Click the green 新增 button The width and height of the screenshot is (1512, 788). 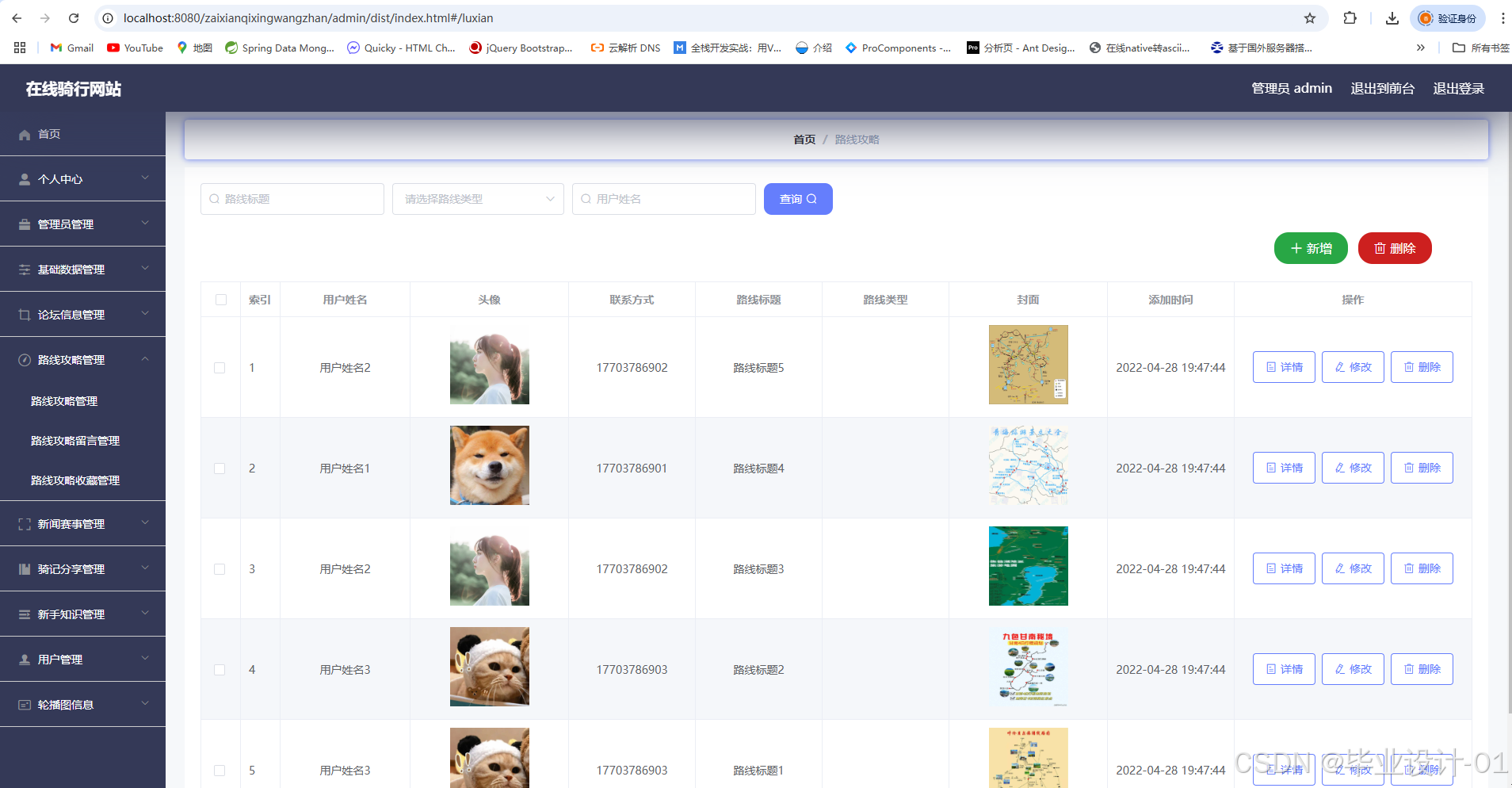1311,248
